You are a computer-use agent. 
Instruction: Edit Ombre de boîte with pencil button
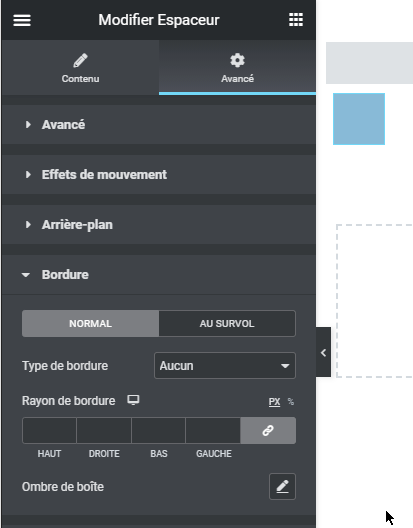(x=282, y=486)
